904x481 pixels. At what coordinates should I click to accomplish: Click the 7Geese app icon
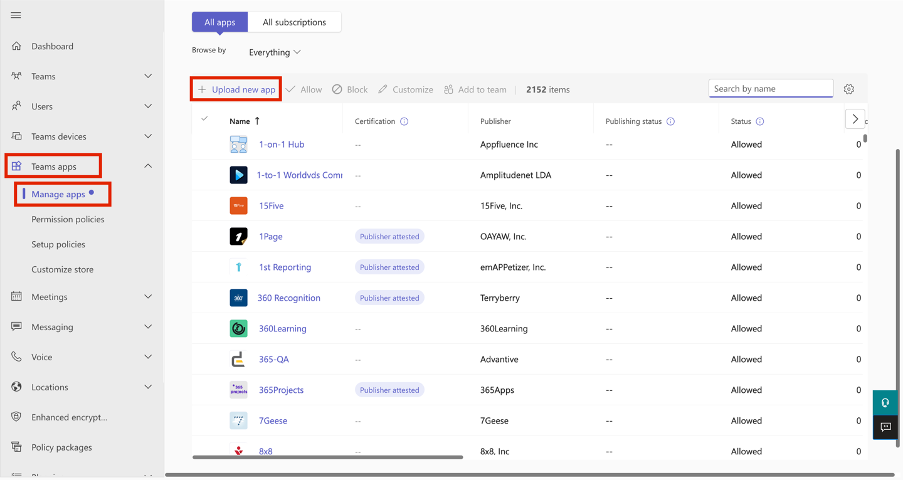239,420
